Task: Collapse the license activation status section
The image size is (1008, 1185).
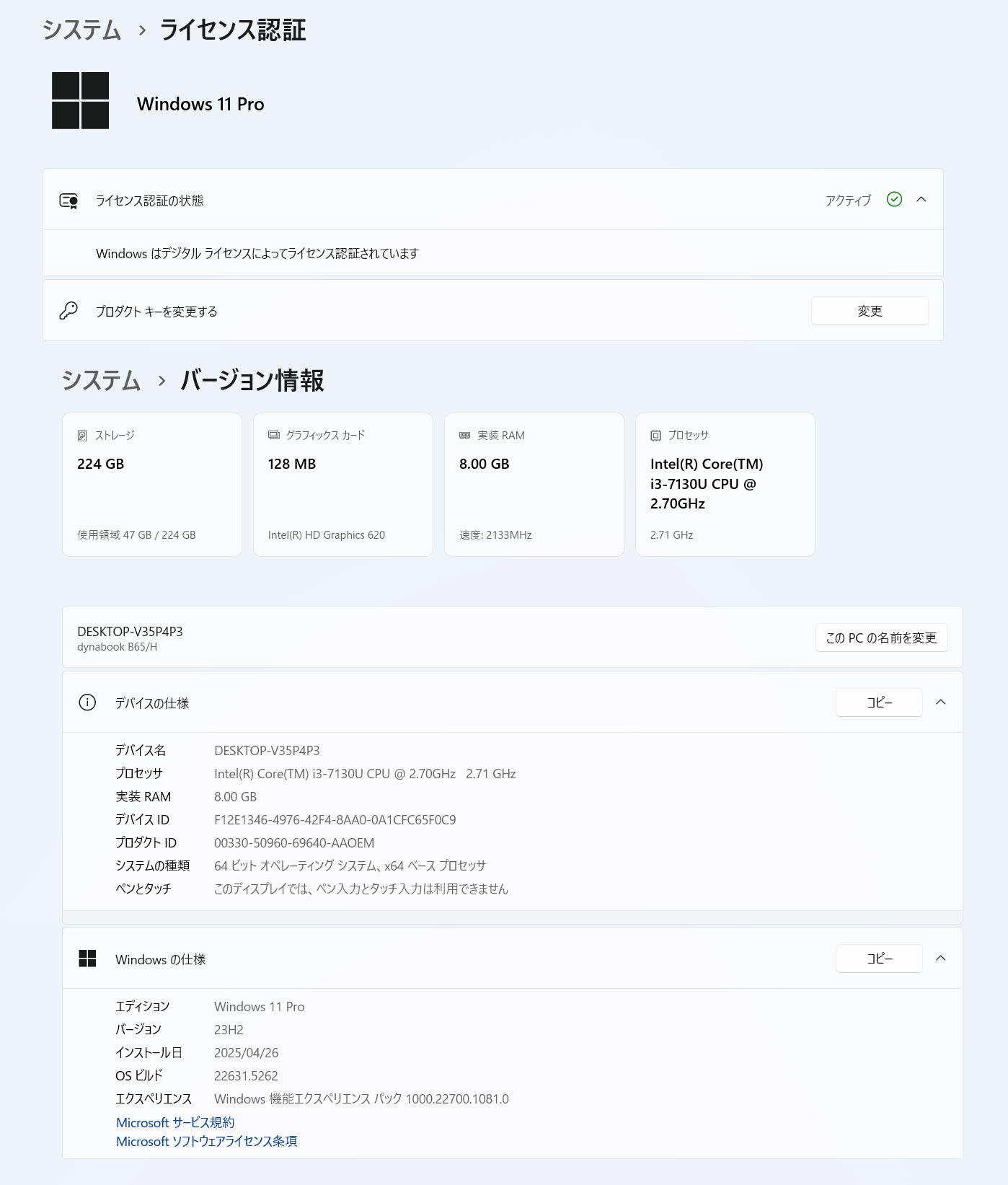Action: [921, 200]
